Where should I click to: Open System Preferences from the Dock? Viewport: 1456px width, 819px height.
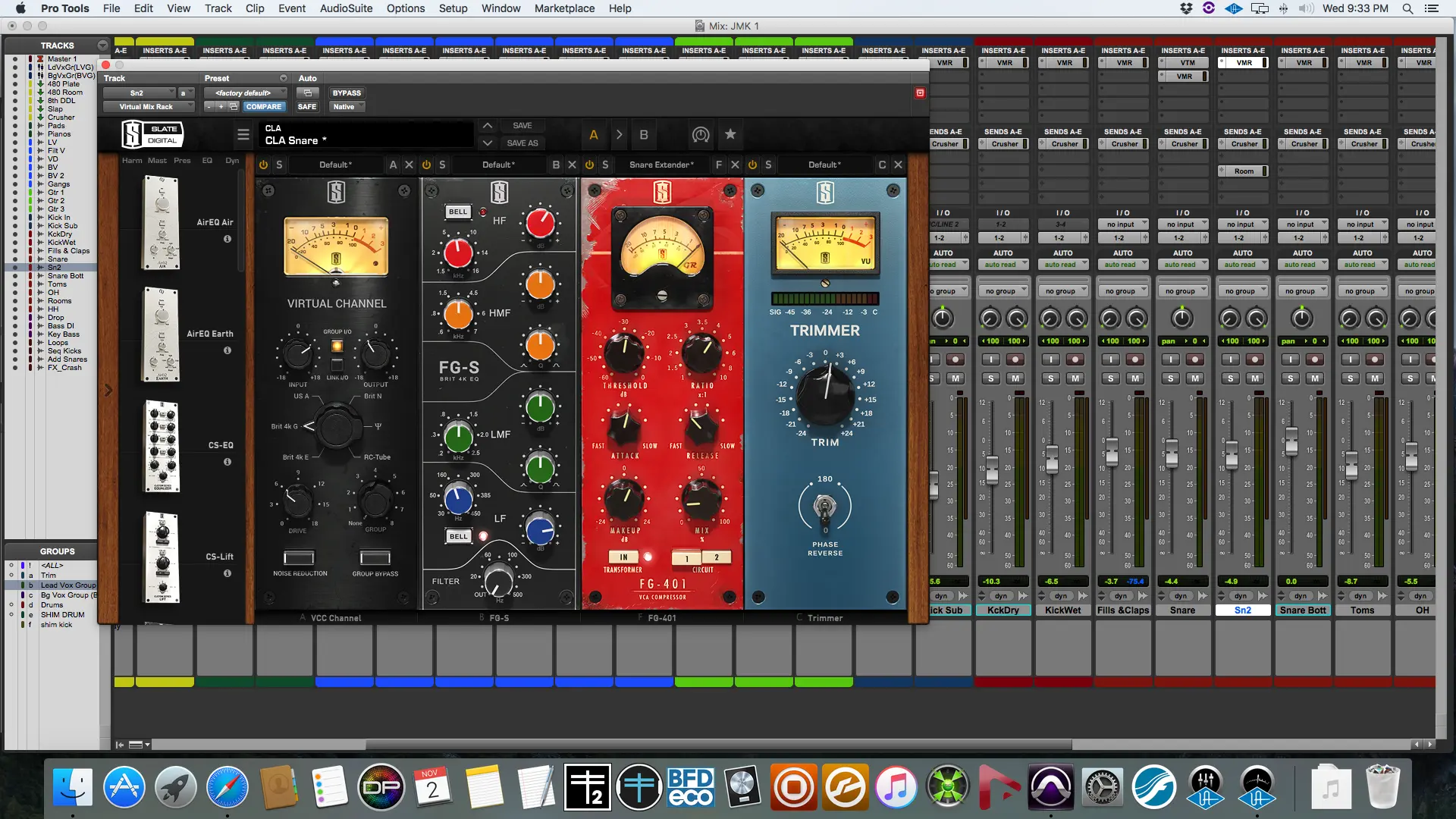(1101, 786)
